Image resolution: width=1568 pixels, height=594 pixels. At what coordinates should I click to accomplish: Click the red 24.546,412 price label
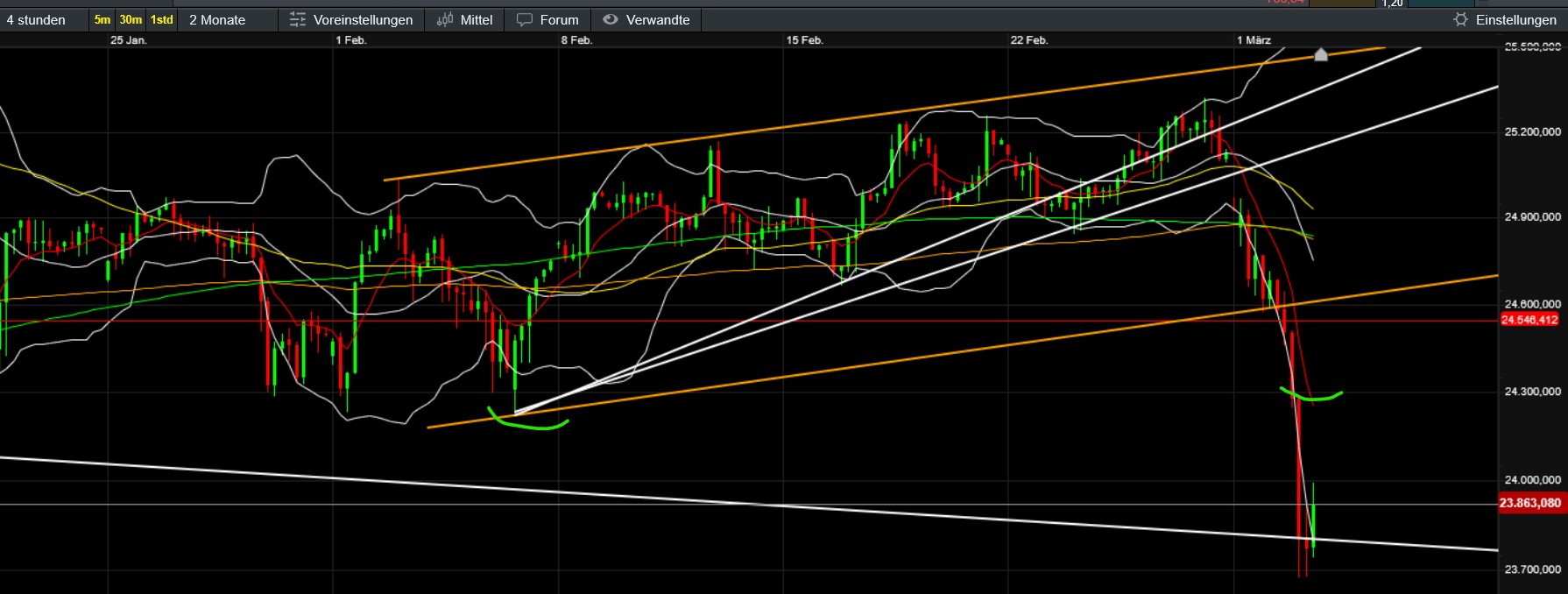click(x=1529, y=320)
